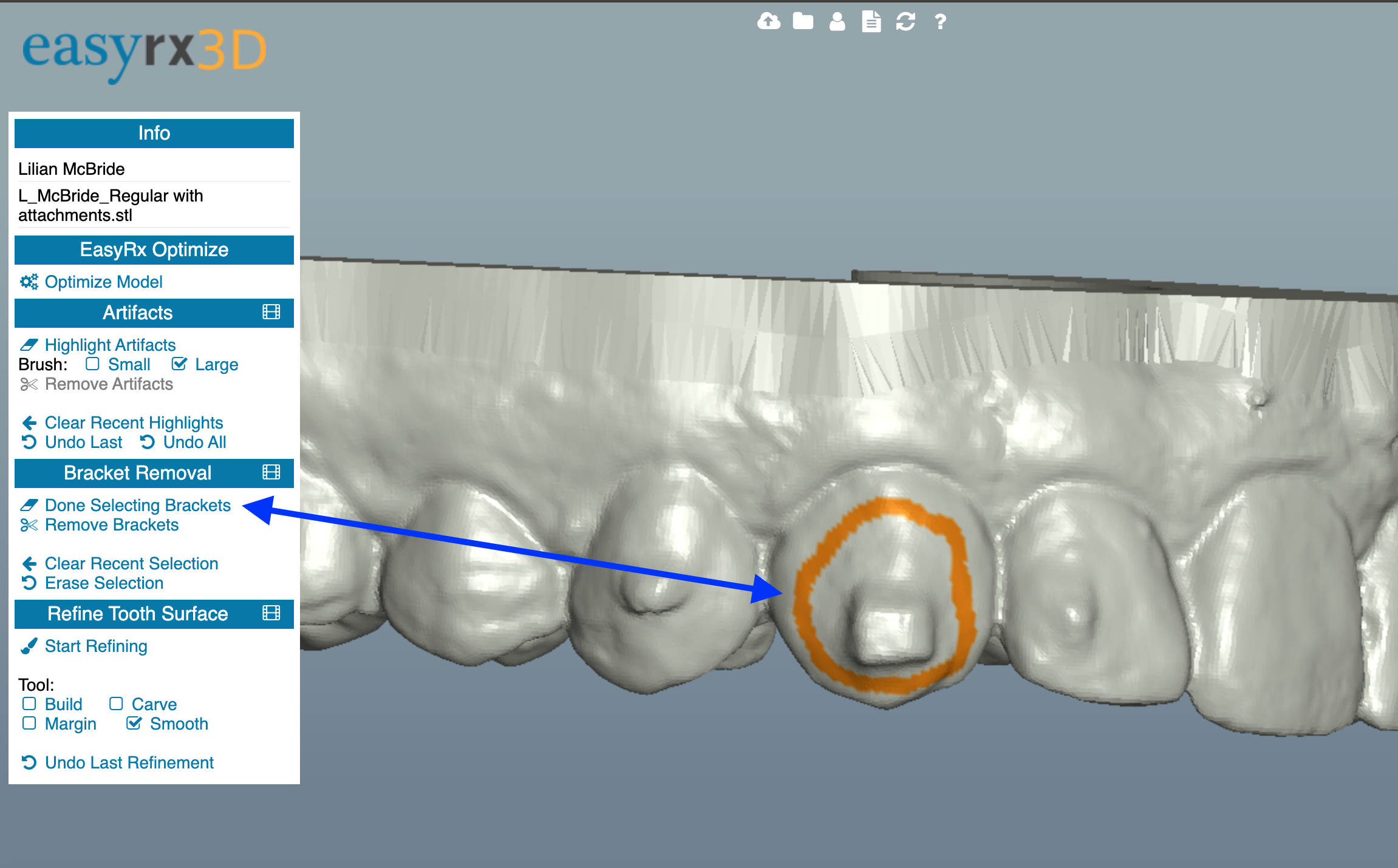Screen dimensions: 1398x868
Task: Enable the Small brush checkbox
Action: point(92,364)
